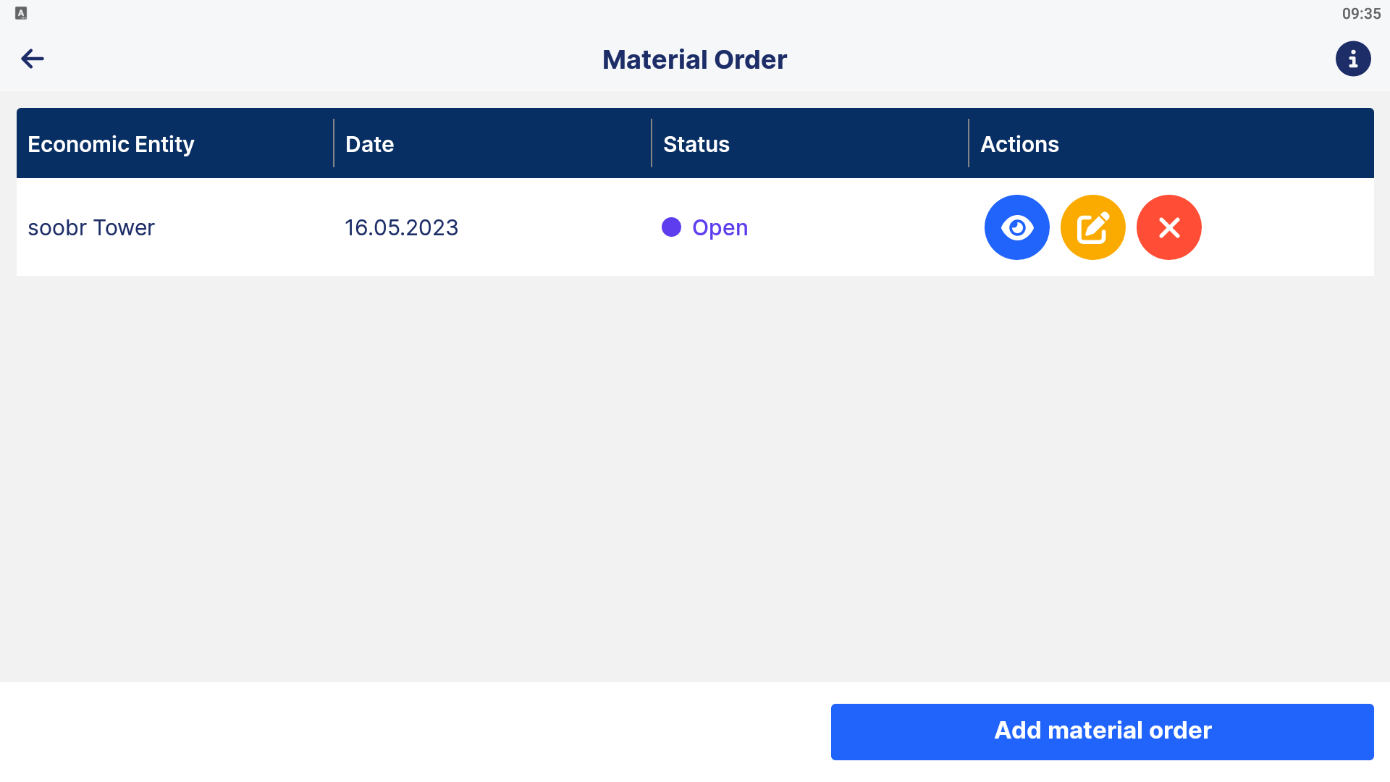Tap the 09:35 clock in status bar

click(x=1361, y=14)
